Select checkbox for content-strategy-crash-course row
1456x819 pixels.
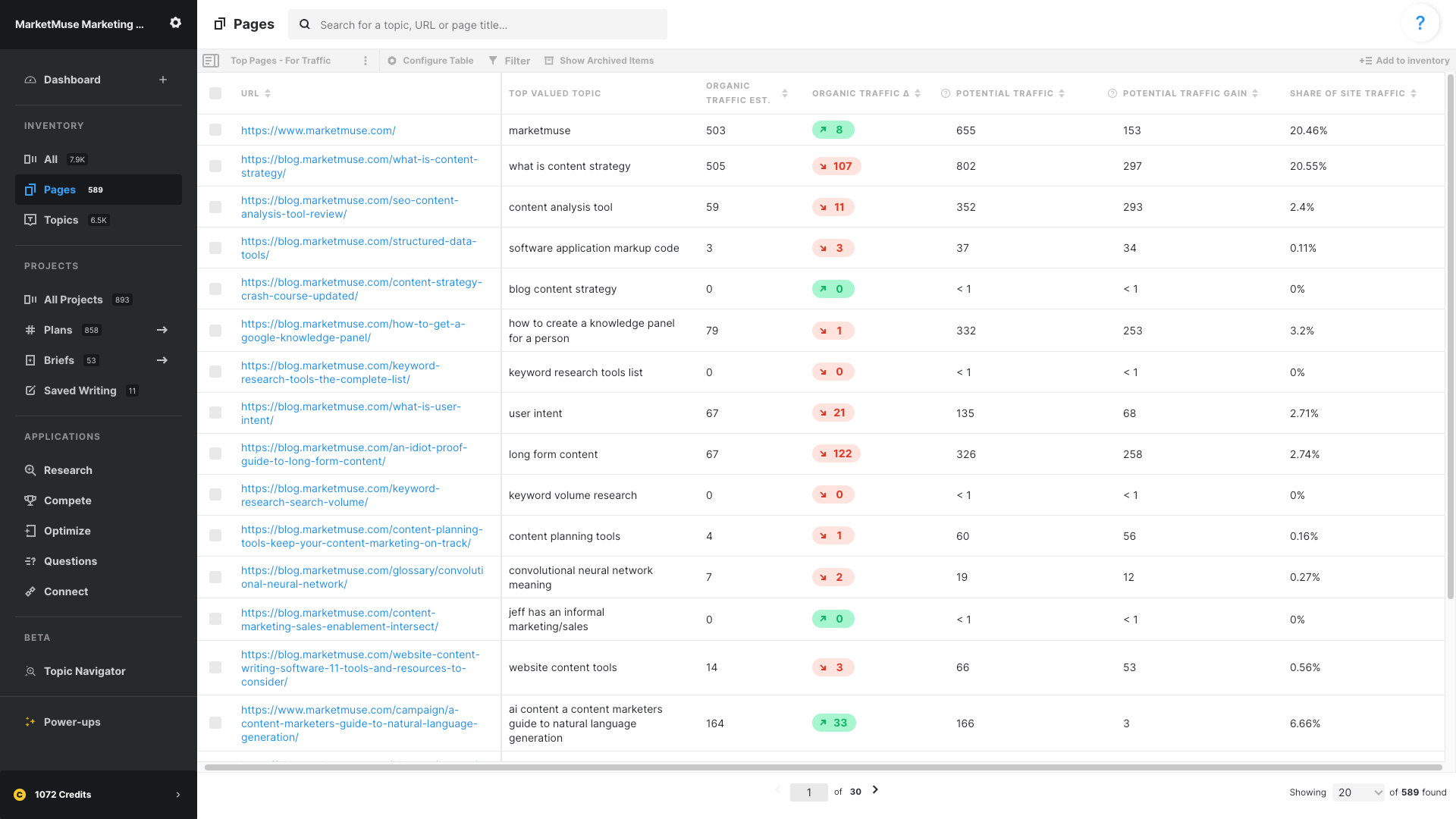(x=215, y=289)
